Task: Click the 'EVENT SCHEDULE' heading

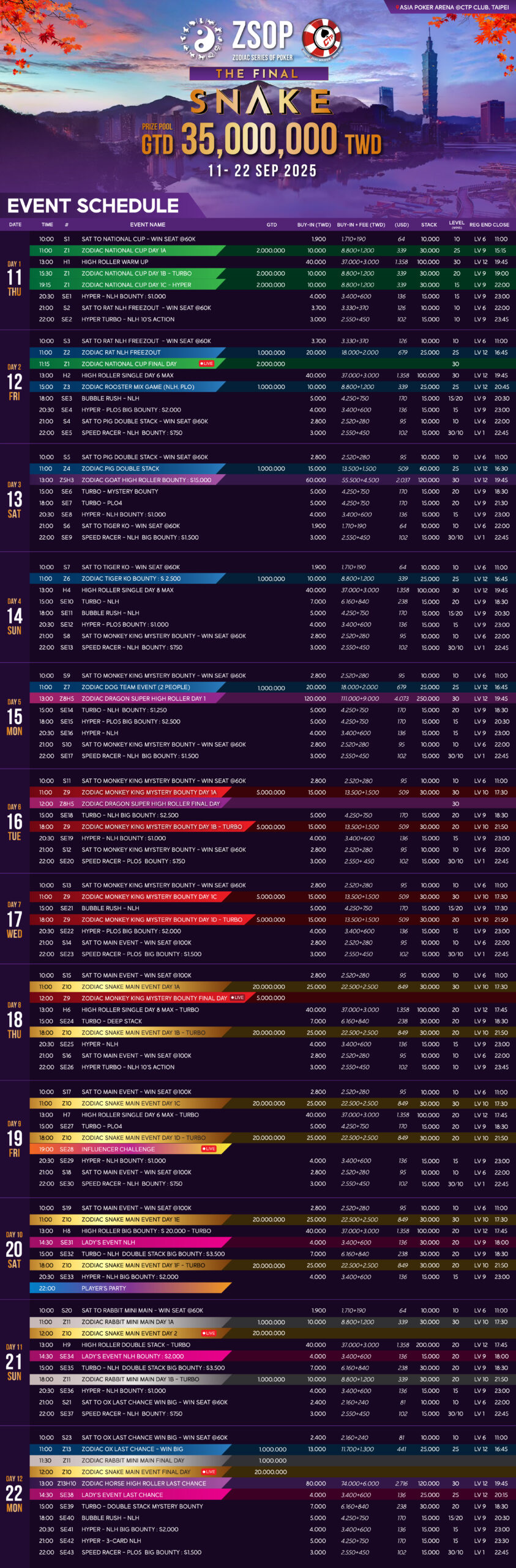Action: 93,205
